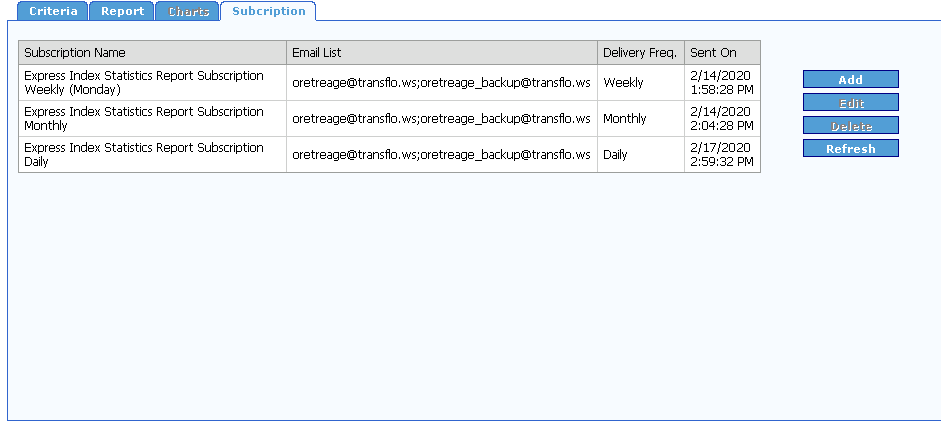The height and width of the screenshot is (430, 941).
Task: Click the Sent On column header
Action: [x=723, y=53]
